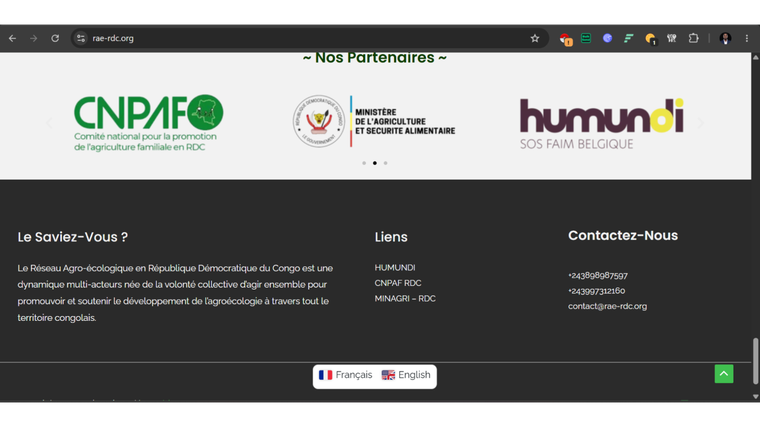The image size is (760, 427).
Task: Open the HUMUNDI footer link
Action: [395, 268]
